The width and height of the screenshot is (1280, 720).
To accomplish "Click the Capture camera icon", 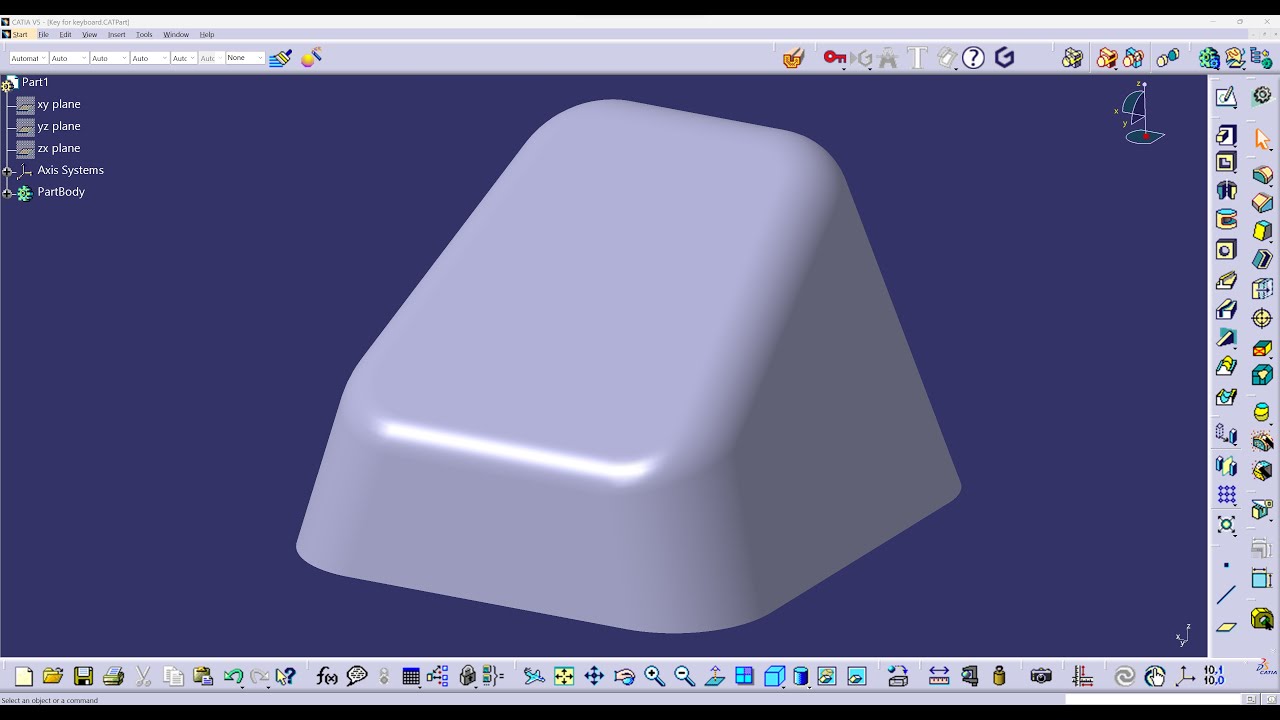I will [1041, 677].
